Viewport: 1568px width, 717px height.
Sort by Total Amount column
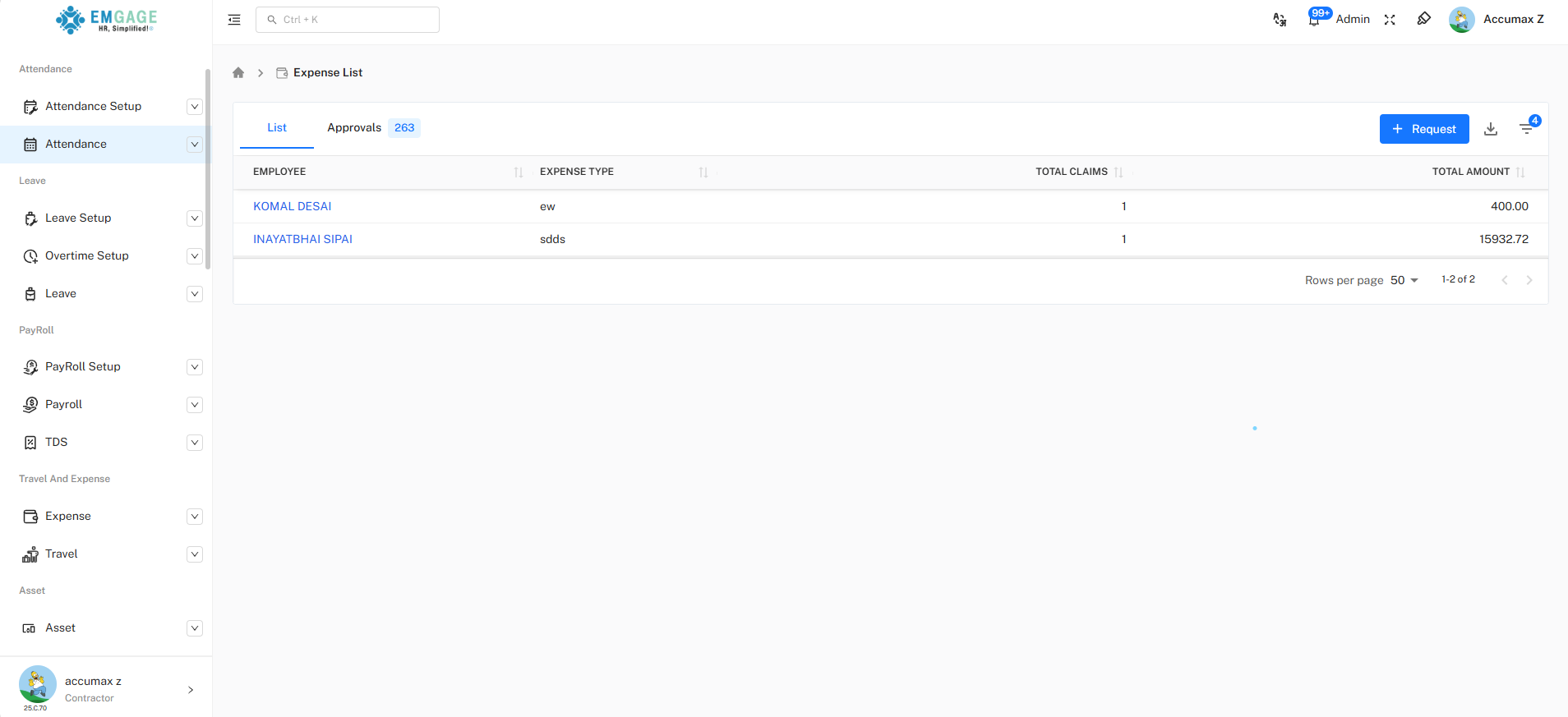coord(1520,172)
